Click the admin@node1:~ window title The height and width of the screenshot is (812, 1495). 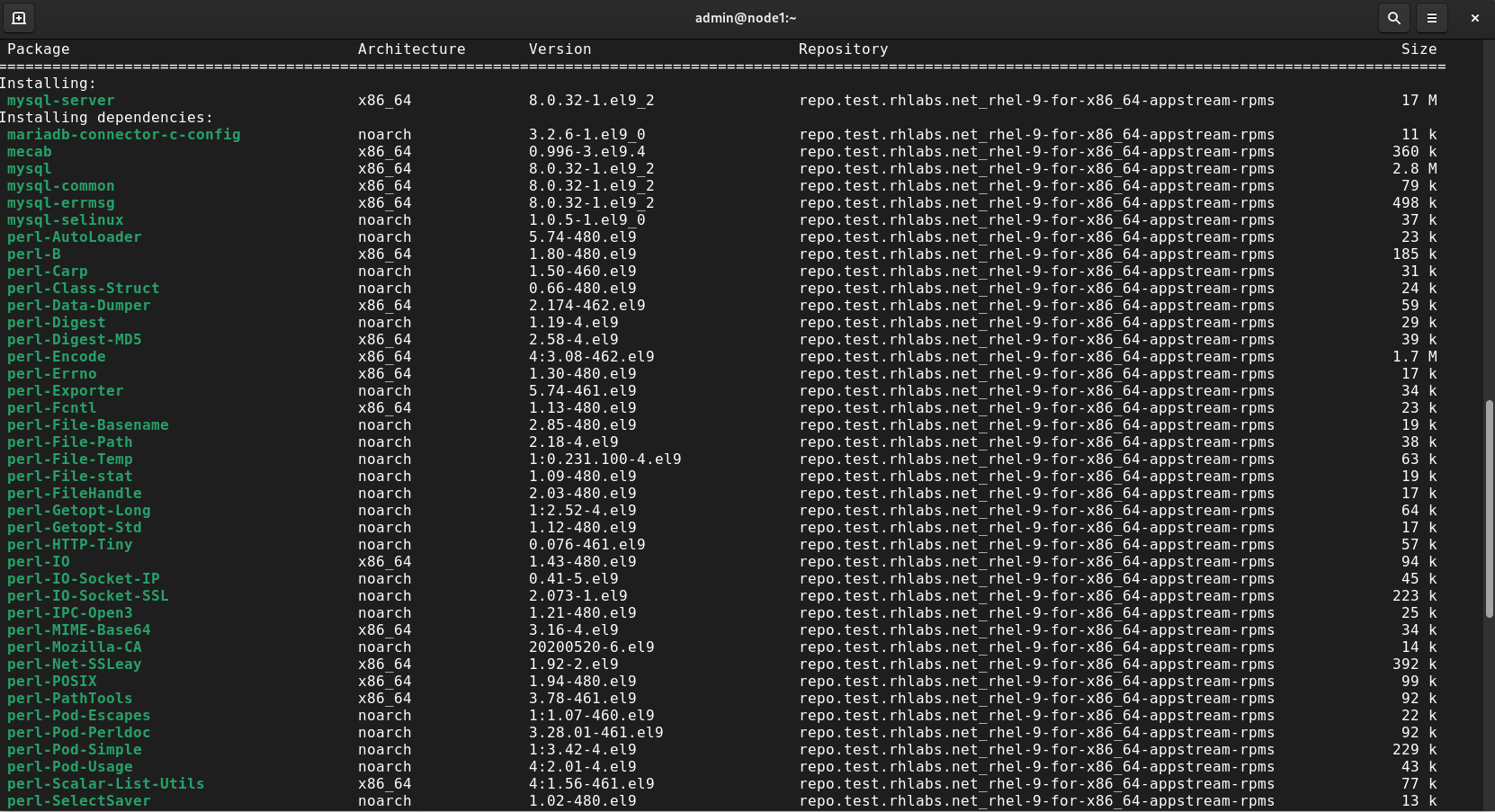746,18
